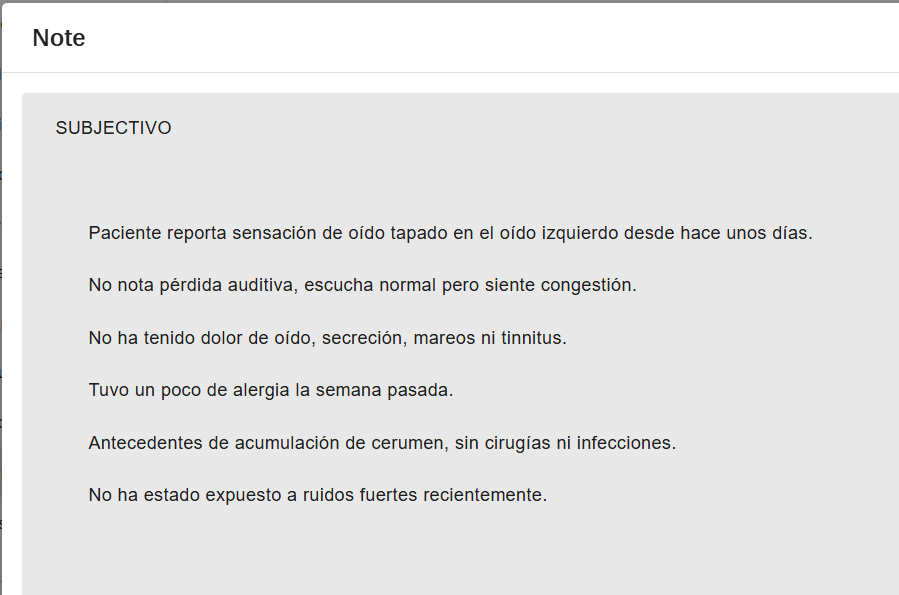Image resolution: width=899 pixels, height=595 pixels.
Task: Click the word 'mareos' in the note
Action: 441,338
